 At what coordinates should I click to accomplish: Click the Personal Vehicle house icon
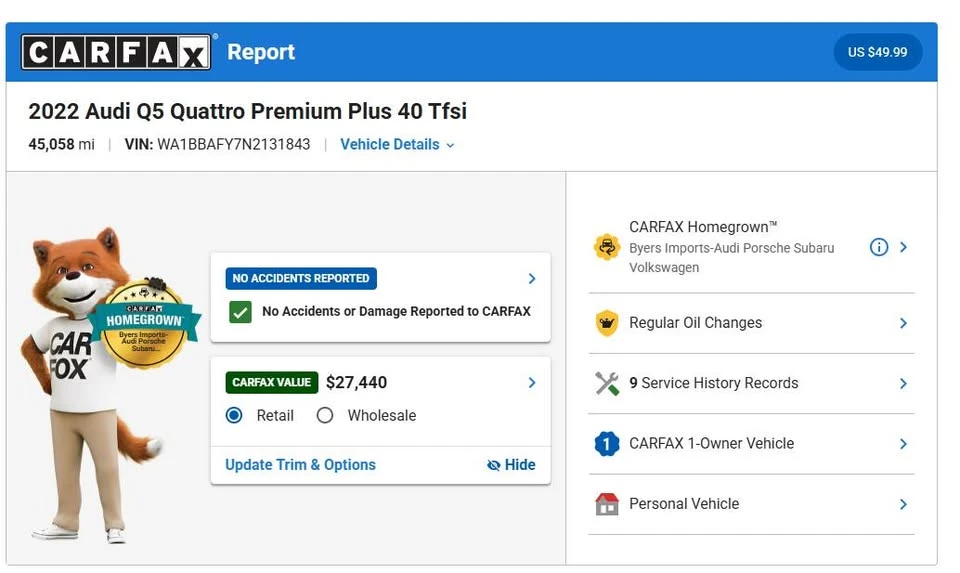(607, 504)
